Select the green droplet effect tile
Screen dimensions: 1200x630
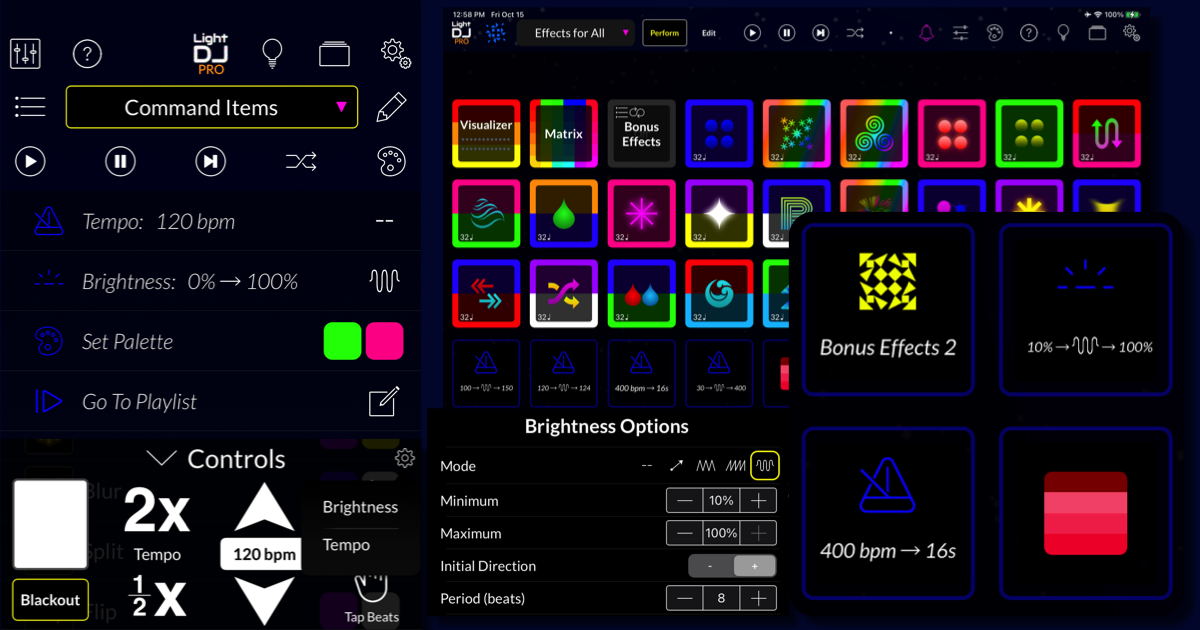pos(564,213)
